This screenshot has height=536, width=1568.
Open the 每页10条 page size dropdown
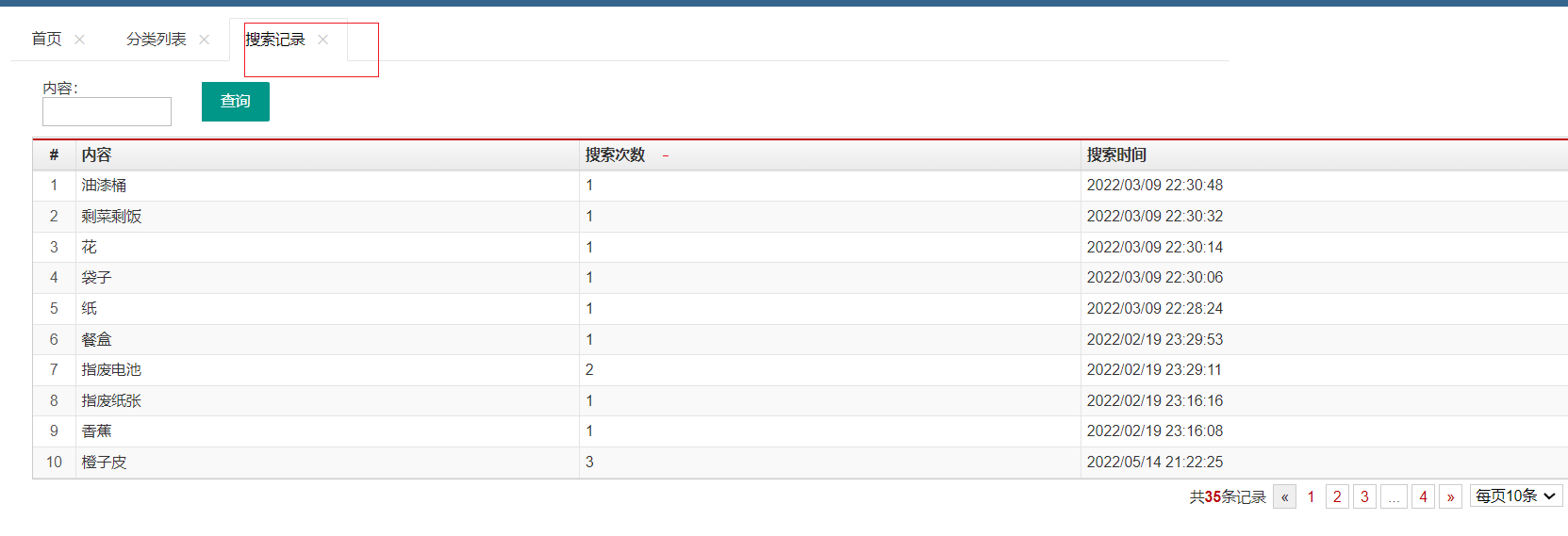[1516, 495]
